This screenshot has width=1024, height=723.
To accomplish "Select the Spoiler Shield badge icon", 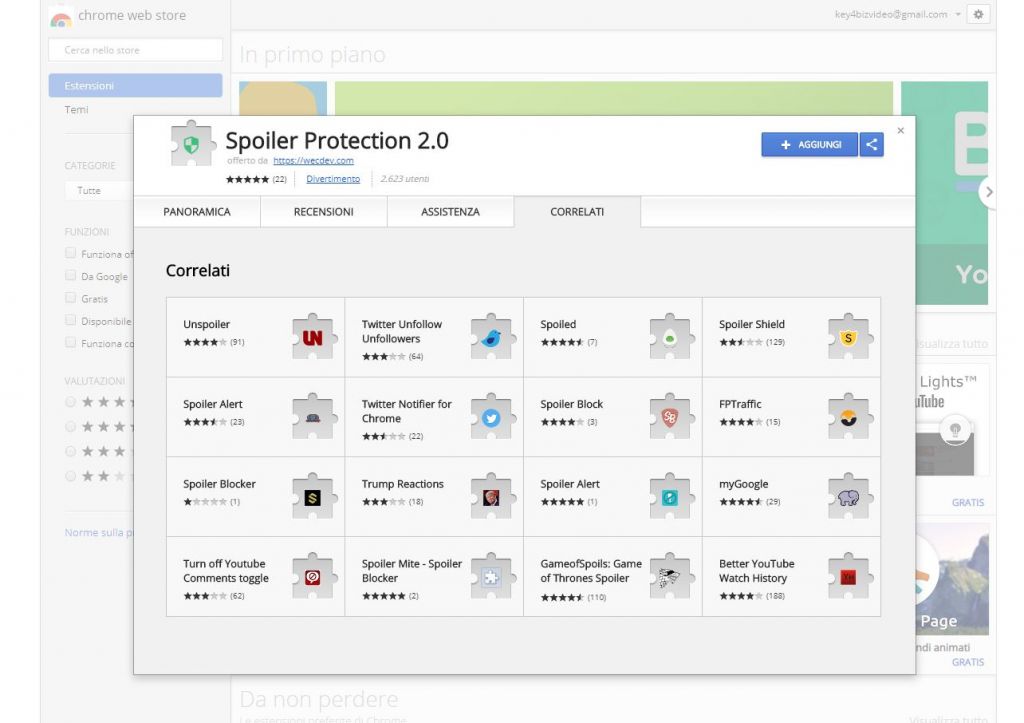I will click(849, 337).
